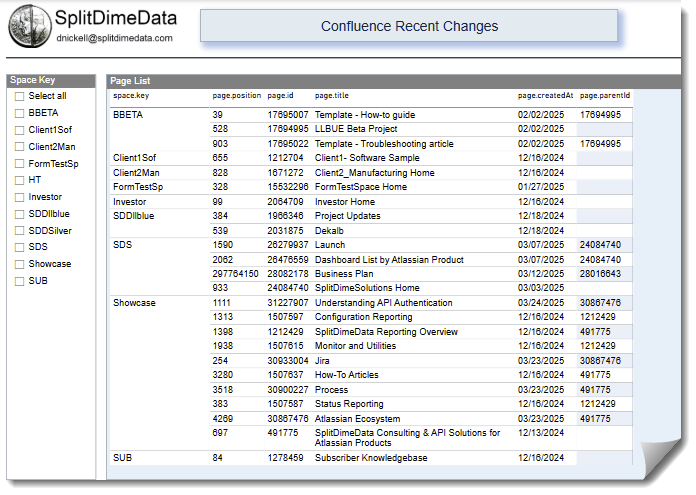Click the dnickell@splitdimedata.com email address
This screenshot has height=495, width=696.
pos(115,38)
